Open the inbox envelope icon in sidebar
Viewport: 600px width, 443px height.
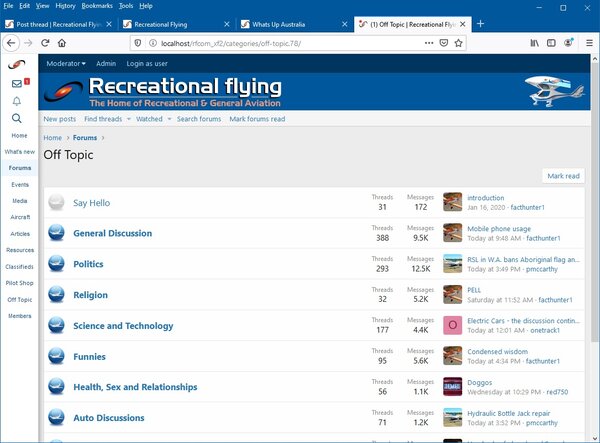tap(18, 83)
